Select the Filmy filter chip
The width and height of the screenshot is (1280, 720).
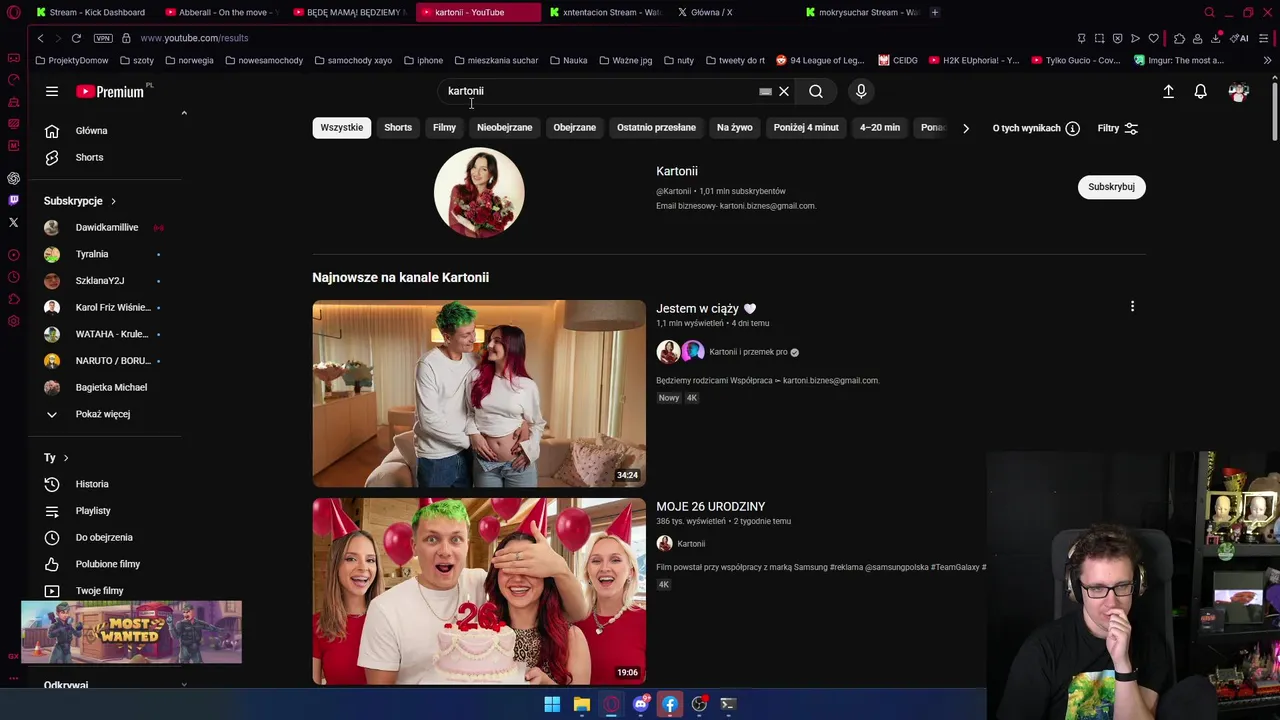[x=444, y=128]
